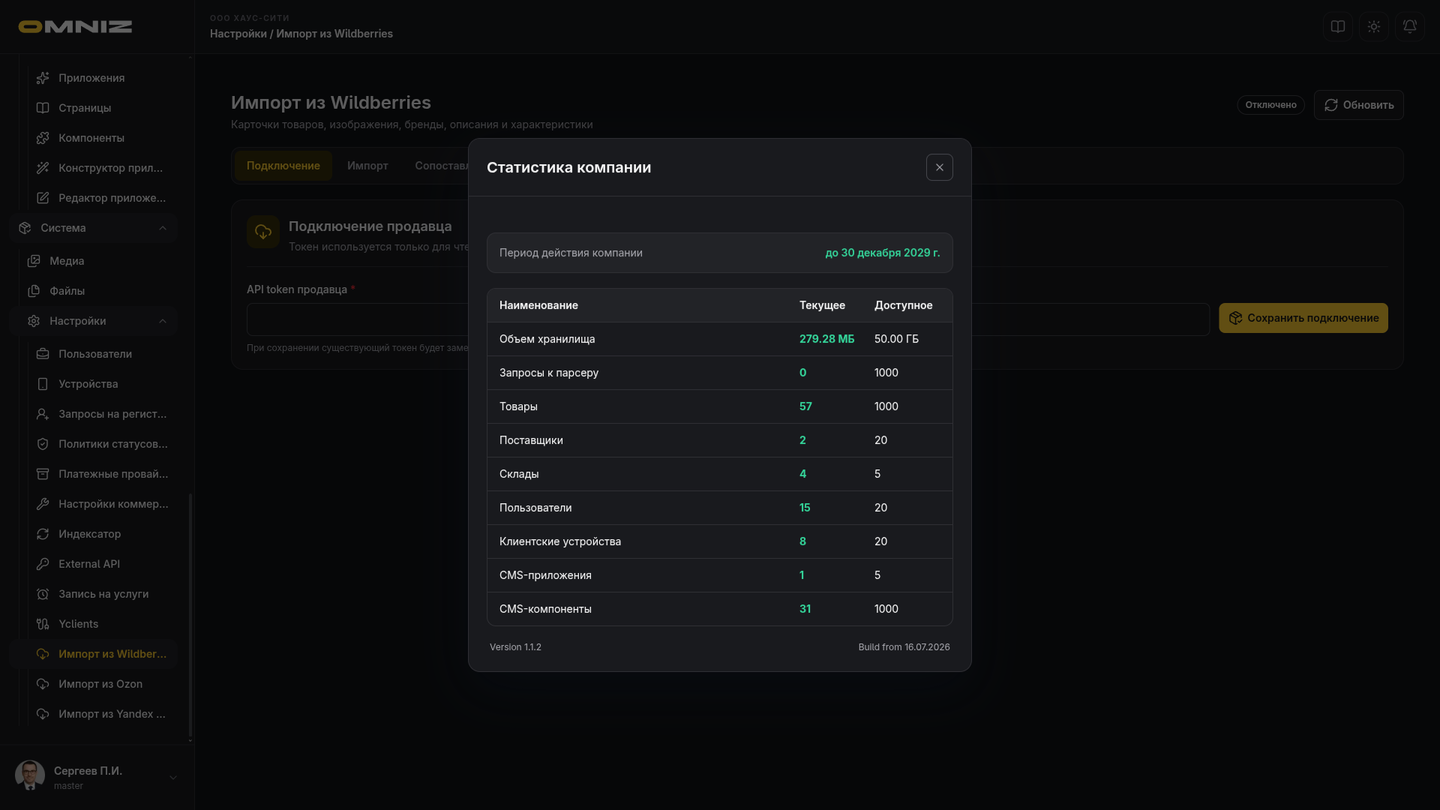Click the Запросы к парсеру row label
Screen dimensions: 1440x810
[x=549, y=373]
